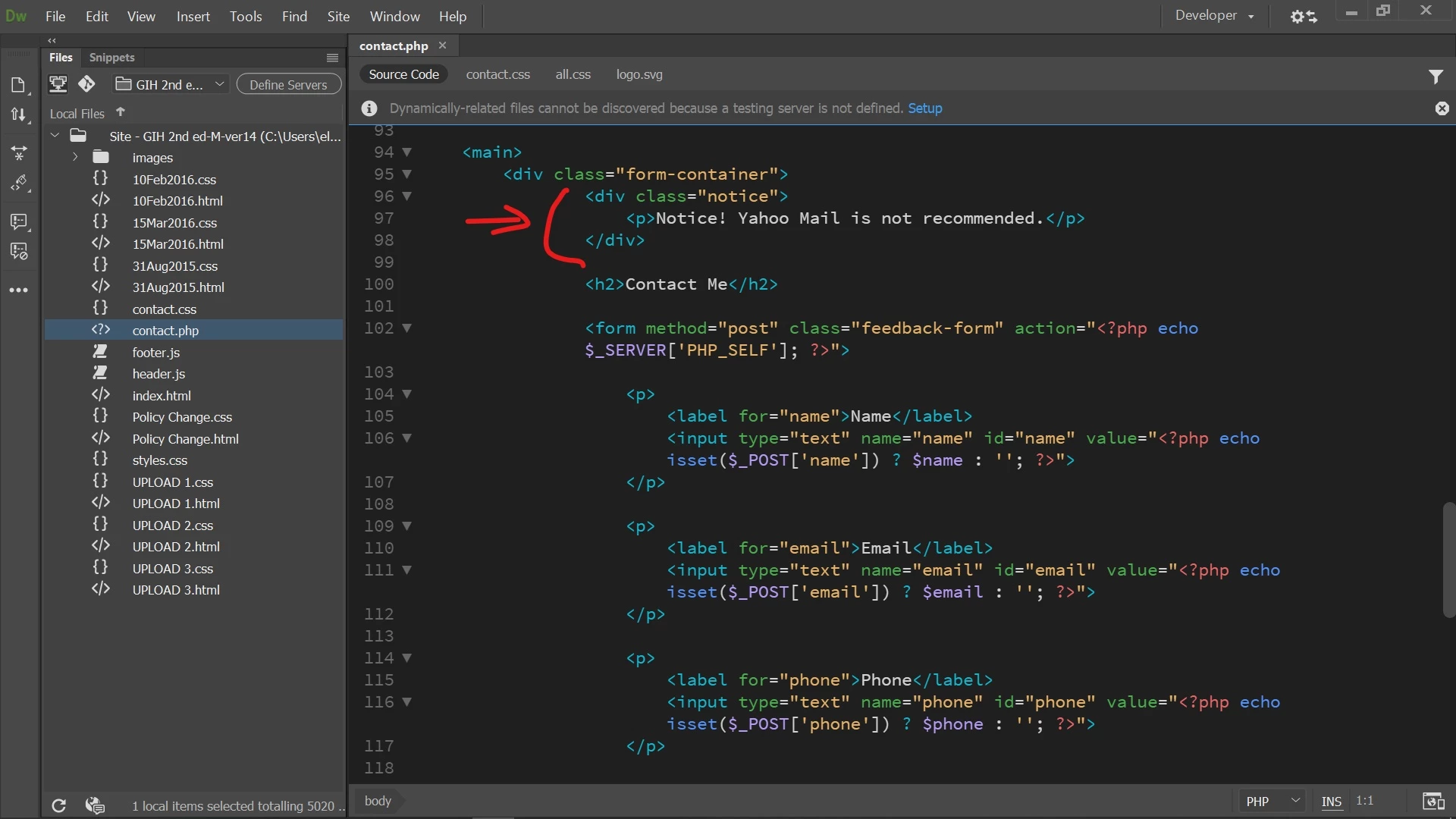Collapse code fold arrow at line 94
The image size is (1456, 819).
tap(406, 152)
